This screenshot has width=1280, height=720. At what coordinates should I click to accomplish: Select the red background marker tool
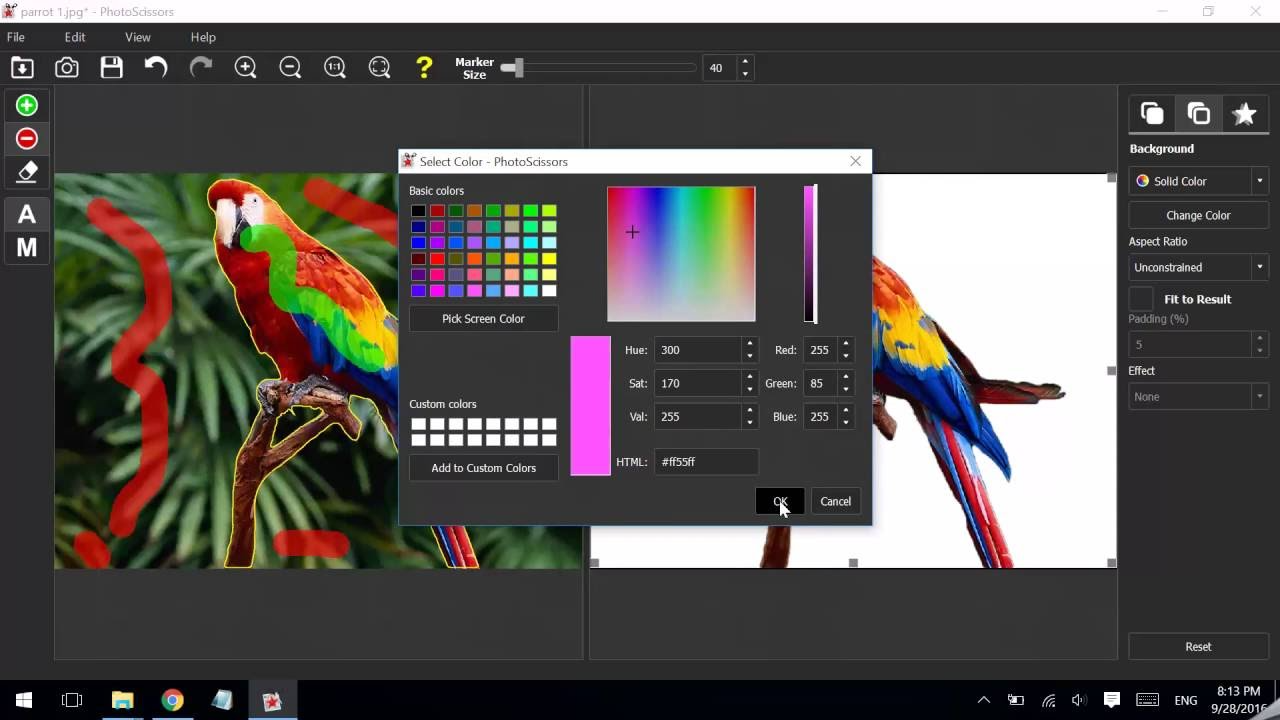click(27, 138)
